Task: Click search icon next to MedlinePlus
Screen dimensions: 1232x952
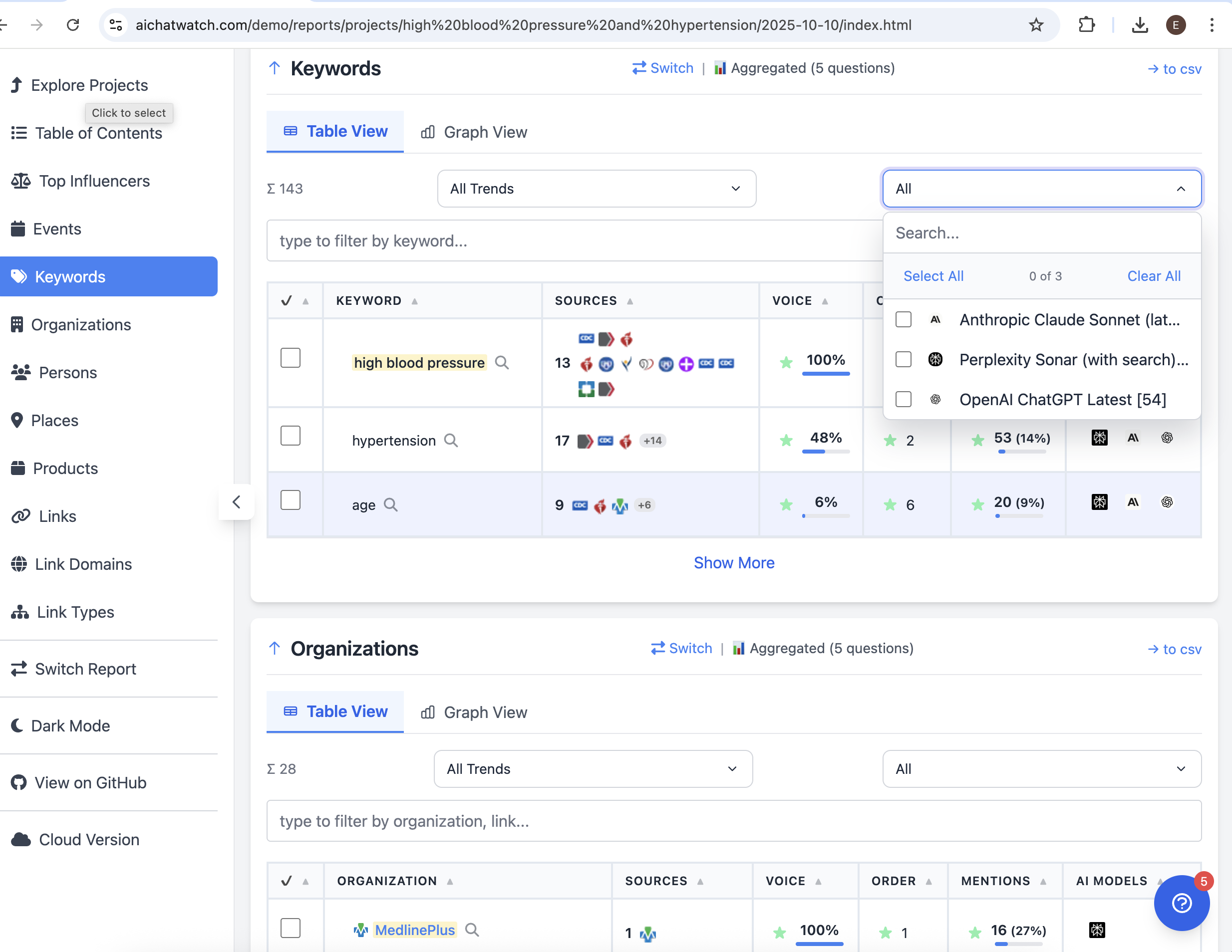Action: coord(472,930)
